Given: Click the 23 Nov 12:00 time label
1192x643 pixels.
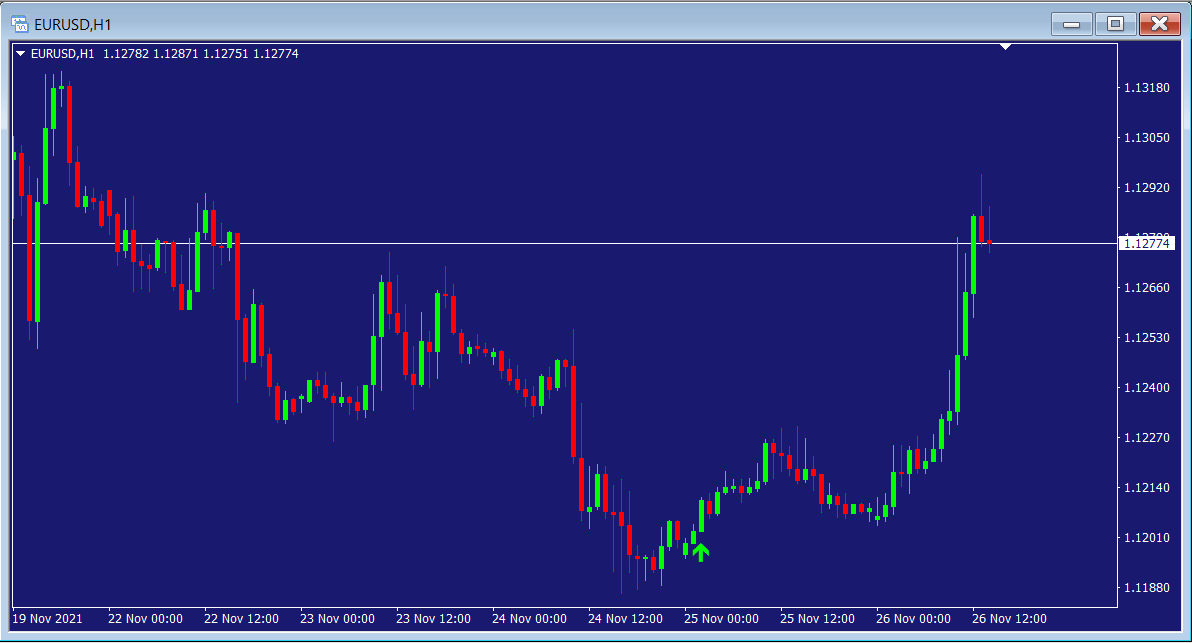Looking at the screenshot, I should (433, 618).
